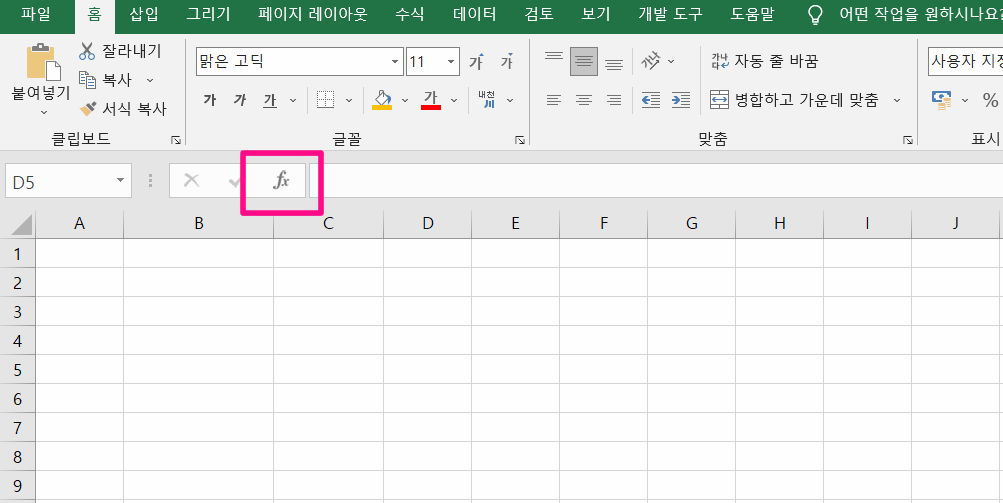Screen dimensions: 1003x503
Task: Center text horizontally
Action: click(584, 100)
